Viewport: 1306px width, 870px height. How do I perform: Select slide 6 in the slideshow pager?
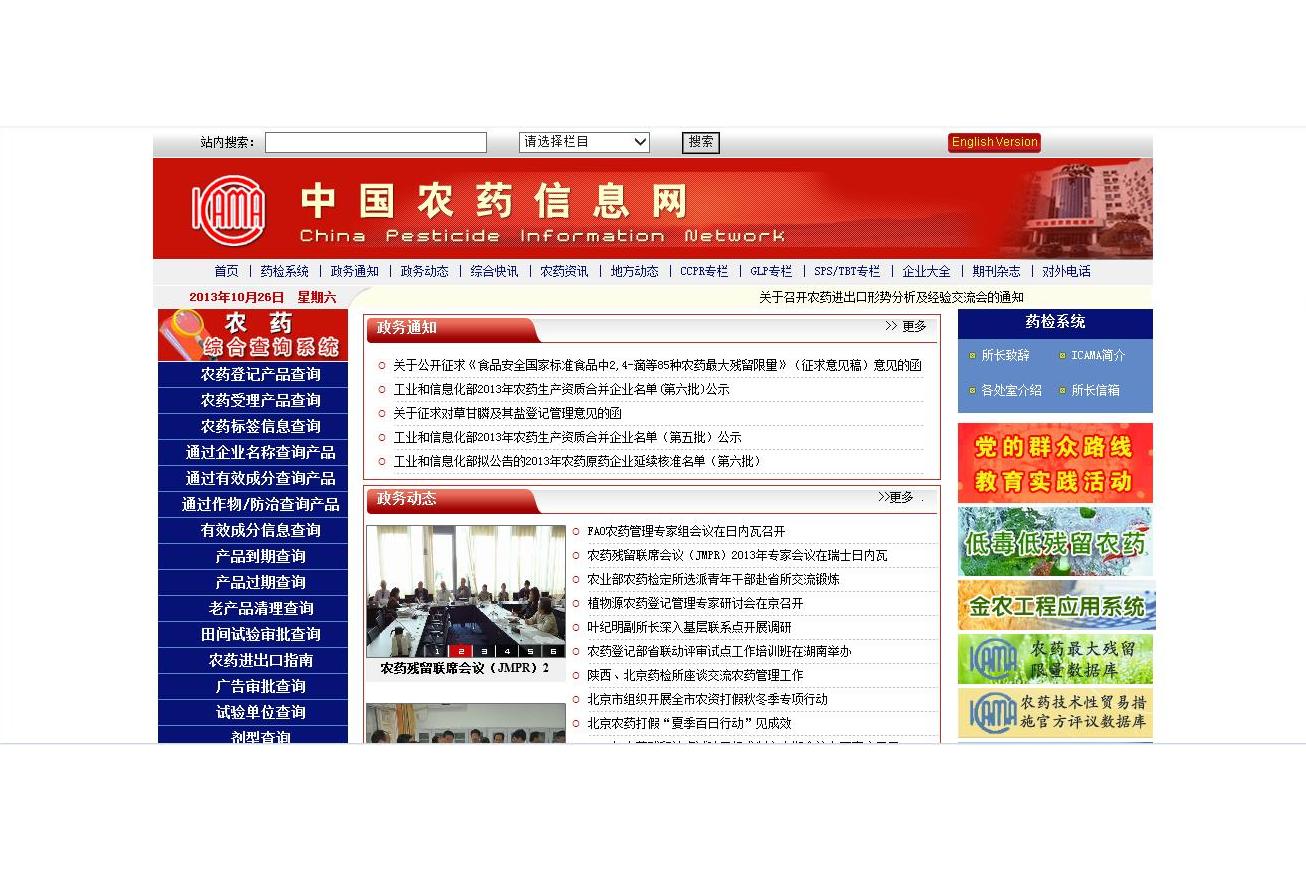click(553, 651)
